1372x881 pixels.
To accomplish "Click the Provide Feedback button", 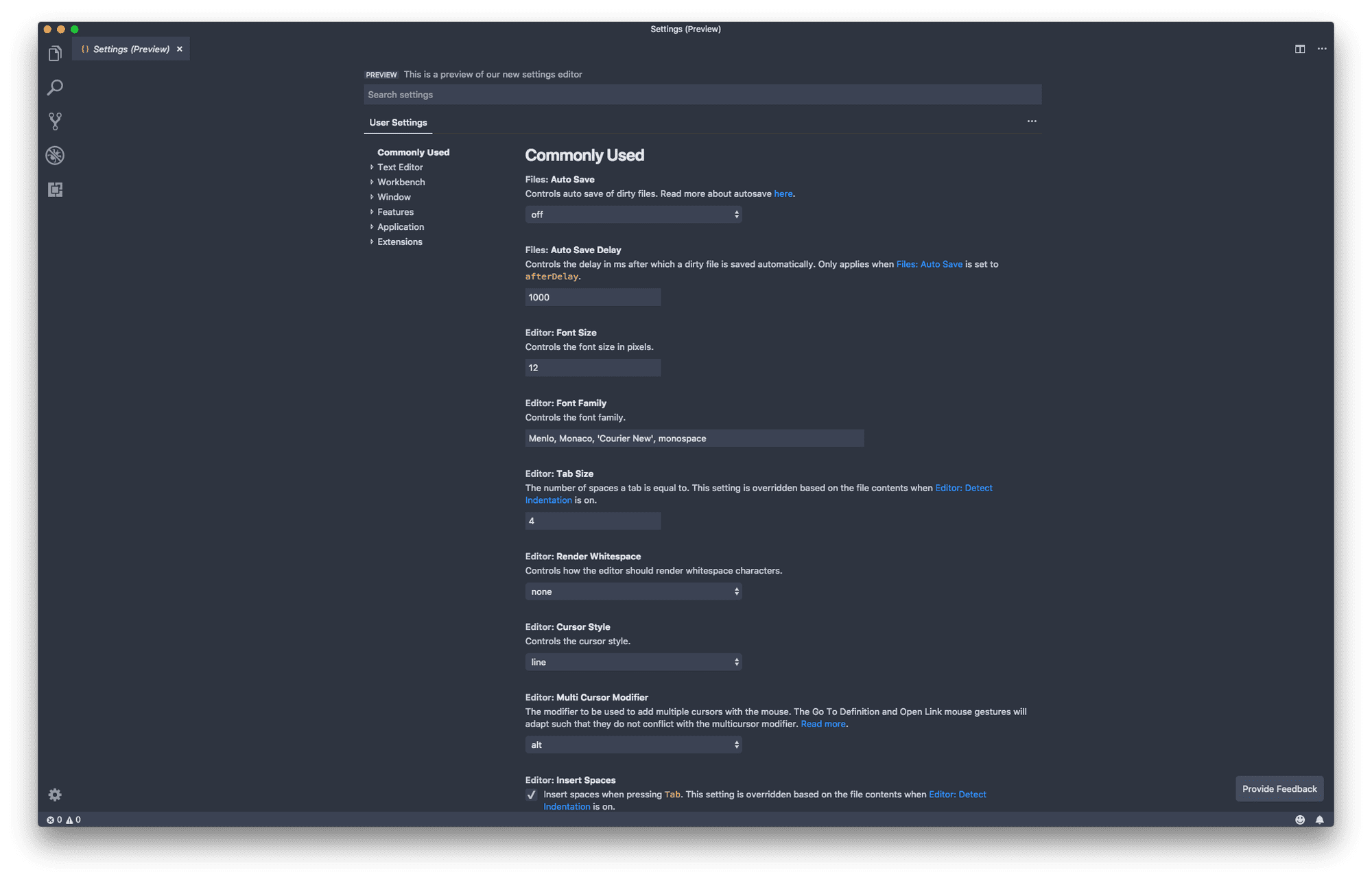I will 1279,789.
